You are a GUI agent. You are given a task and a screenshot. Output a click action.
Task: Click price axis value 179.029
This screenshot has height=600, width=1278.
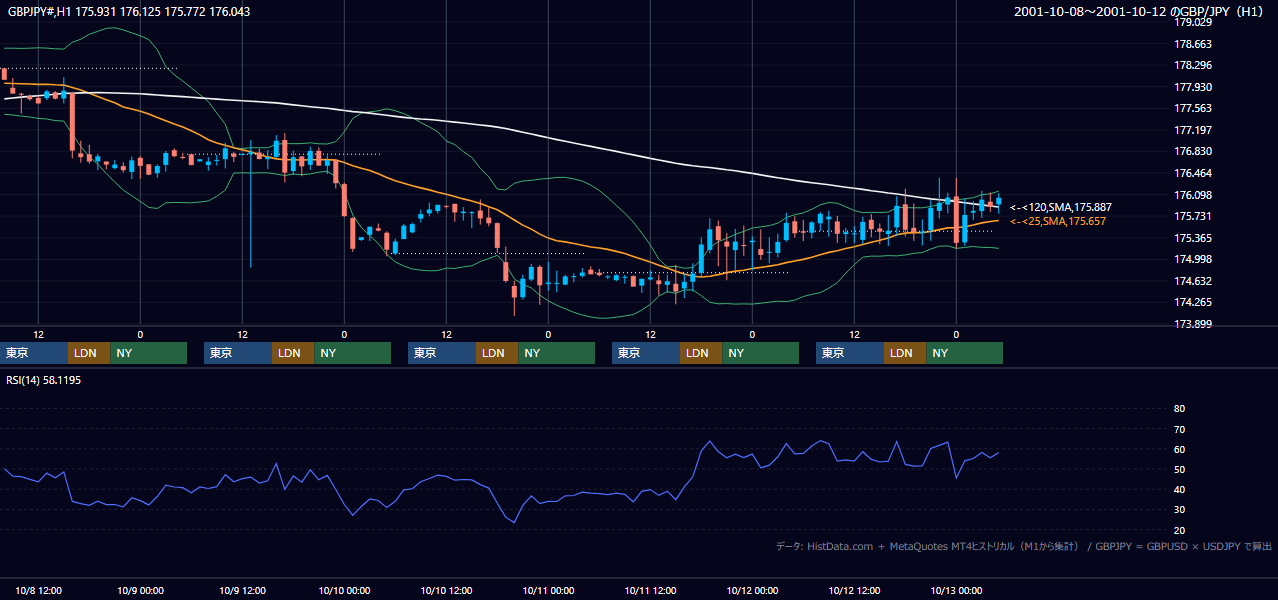(x=1192, y=22)
